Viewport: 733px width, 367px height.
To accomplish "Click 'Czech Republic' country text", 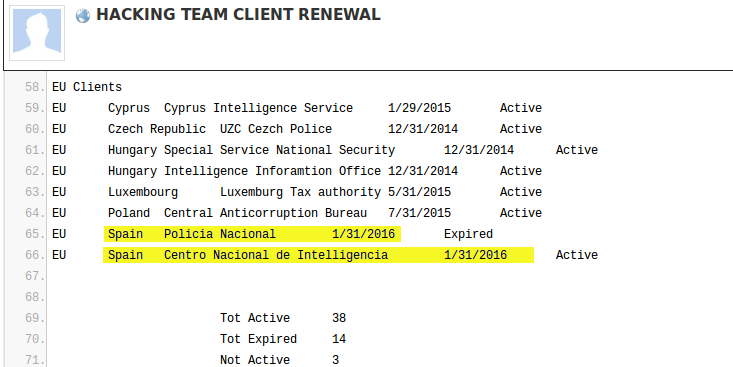I will [x=157, y=129].
